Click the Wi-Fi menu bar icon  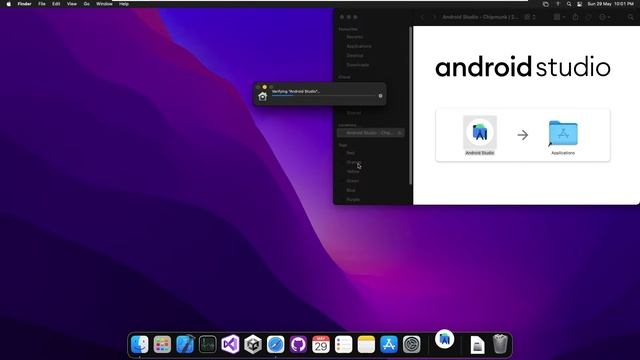coord(558,4)
